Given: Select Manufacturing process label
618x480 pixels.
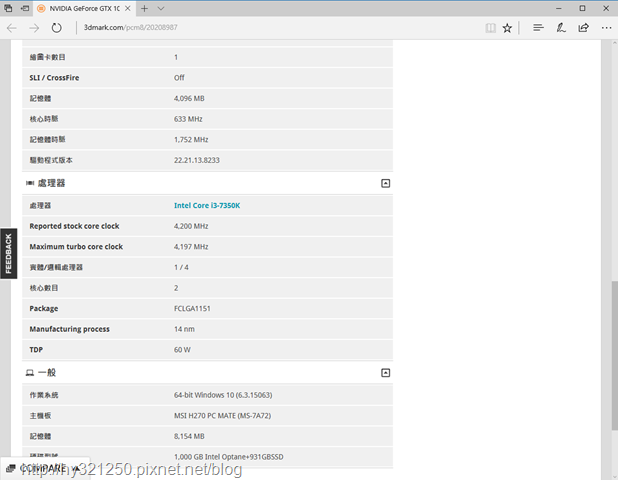Looking at the screenshot, I should coord(70,329).
